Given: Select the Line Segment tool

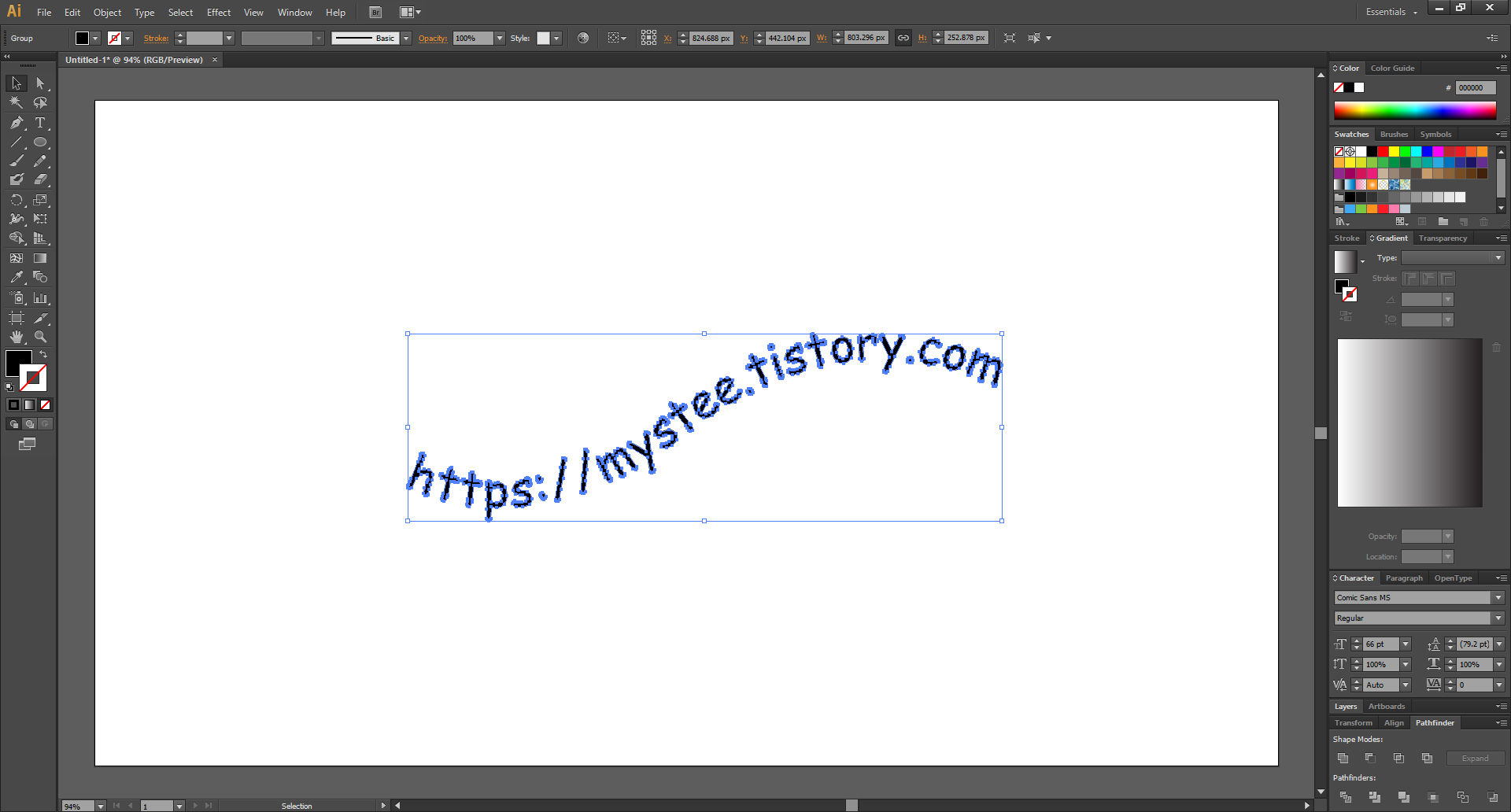Looking at the screenshot, I should coord(17,142).
